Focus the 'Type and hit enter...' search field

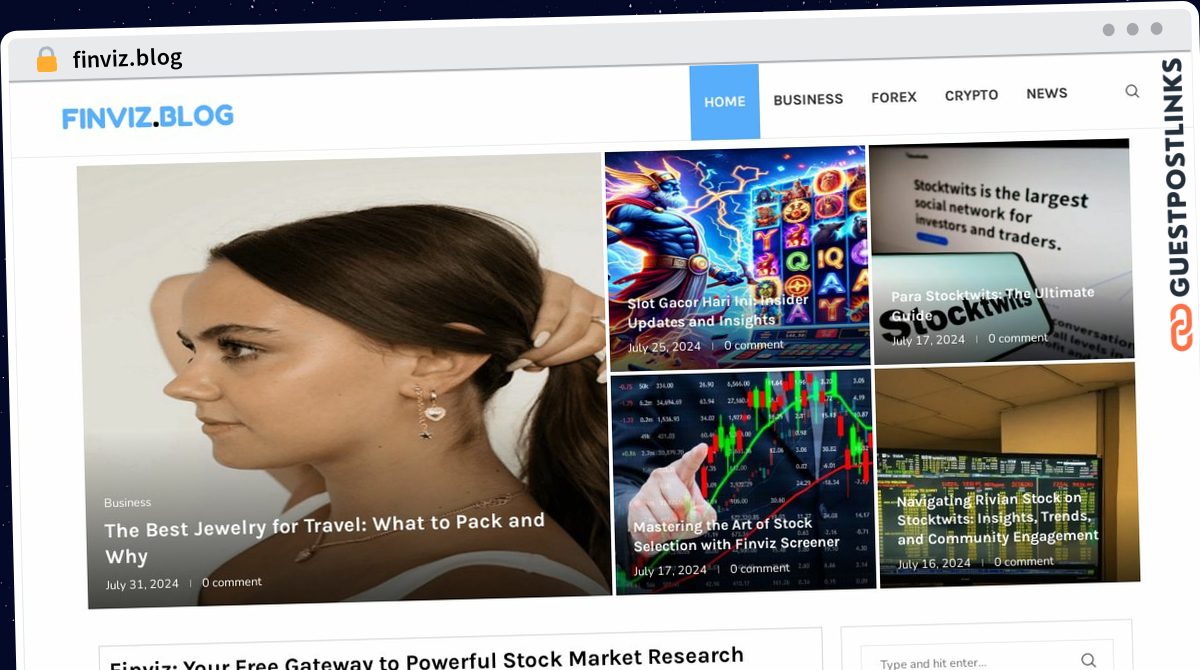coord(987,661)
